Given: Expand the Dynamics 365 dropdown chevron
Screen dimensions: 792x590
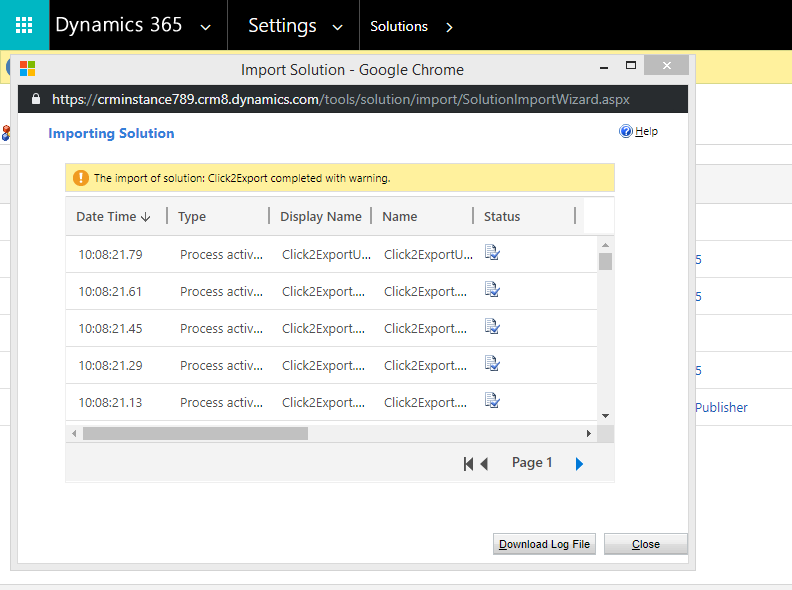Looking at the screenshot, I should click(x=206, y=27).
